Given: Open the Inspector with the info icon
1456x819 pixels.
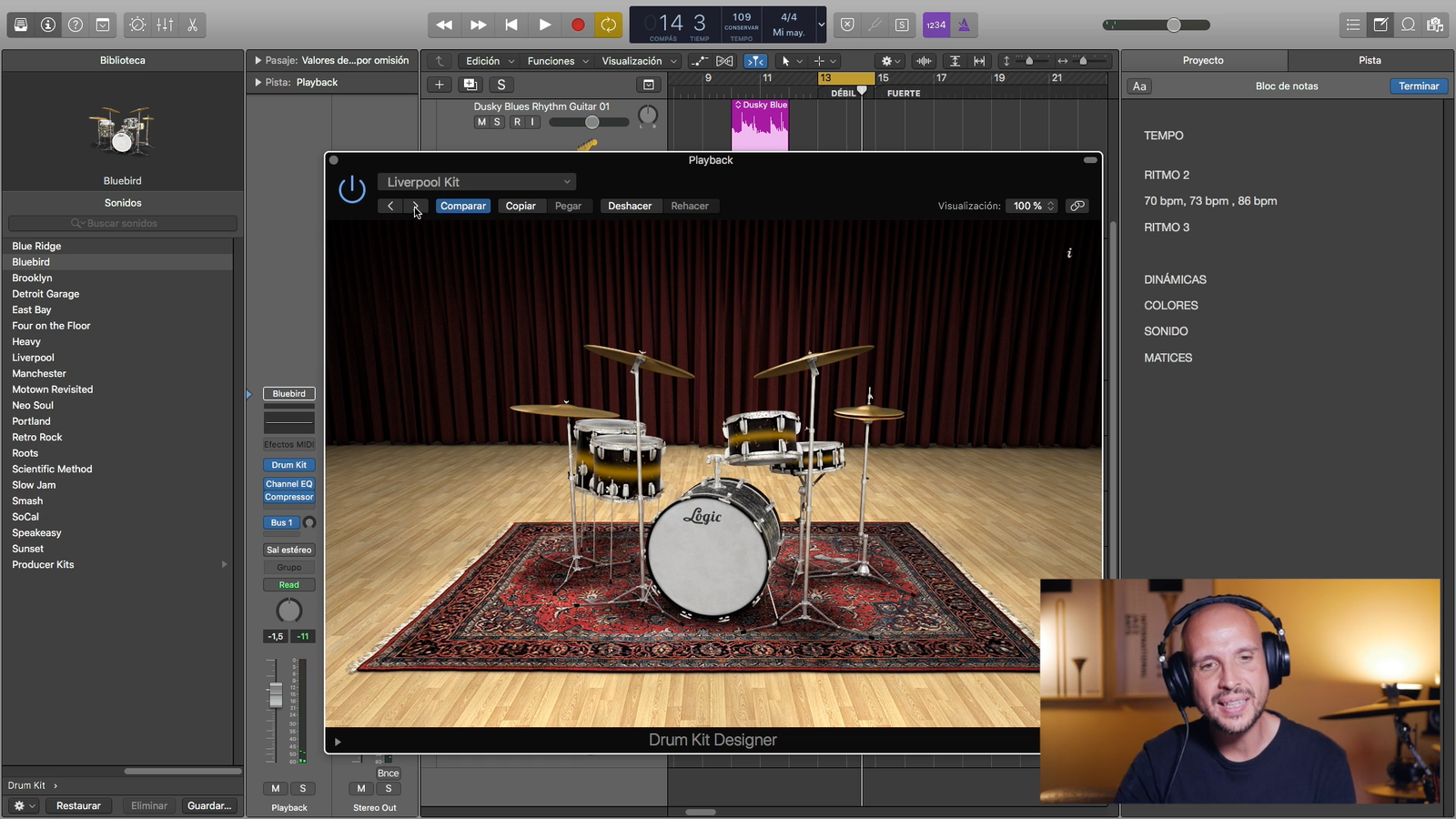Looking at the screenshot, I should pyautogui.click(x=48, y=25).
